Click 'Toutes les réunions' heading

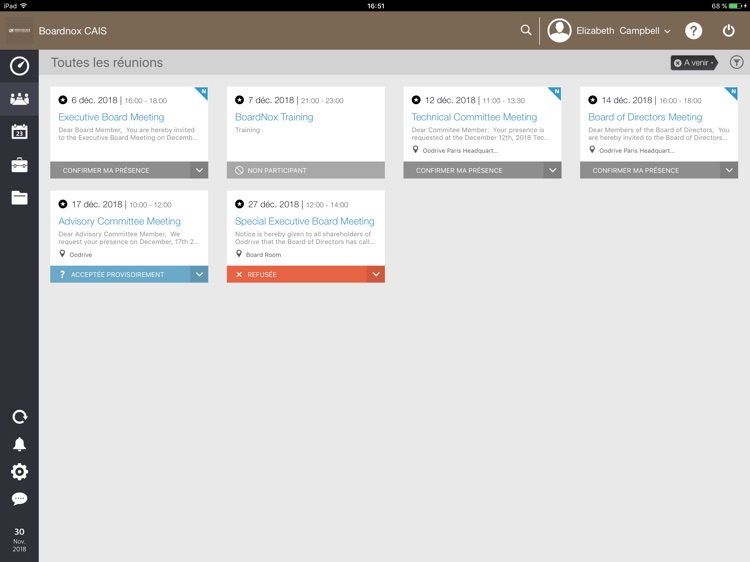(x=107, y=63)
